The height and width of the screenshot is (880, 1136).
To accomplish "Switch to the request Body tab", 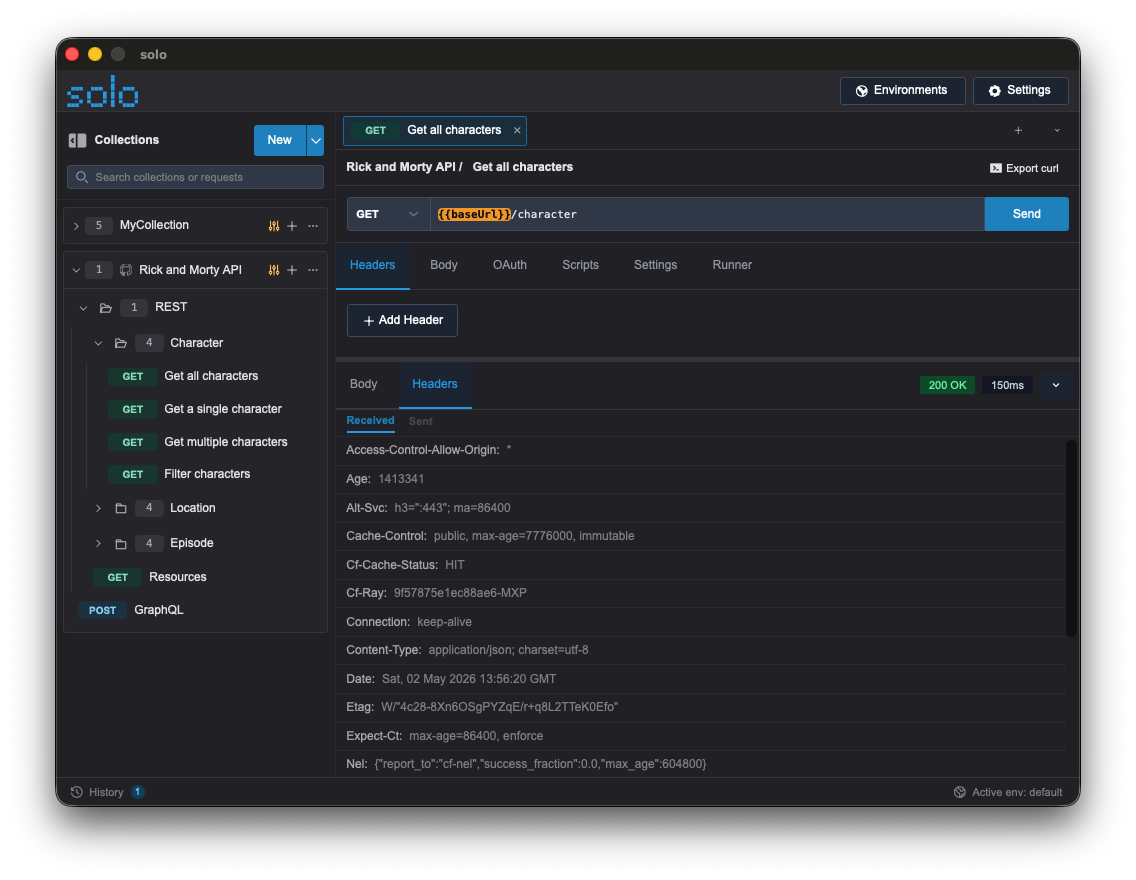I will [443, 265].
